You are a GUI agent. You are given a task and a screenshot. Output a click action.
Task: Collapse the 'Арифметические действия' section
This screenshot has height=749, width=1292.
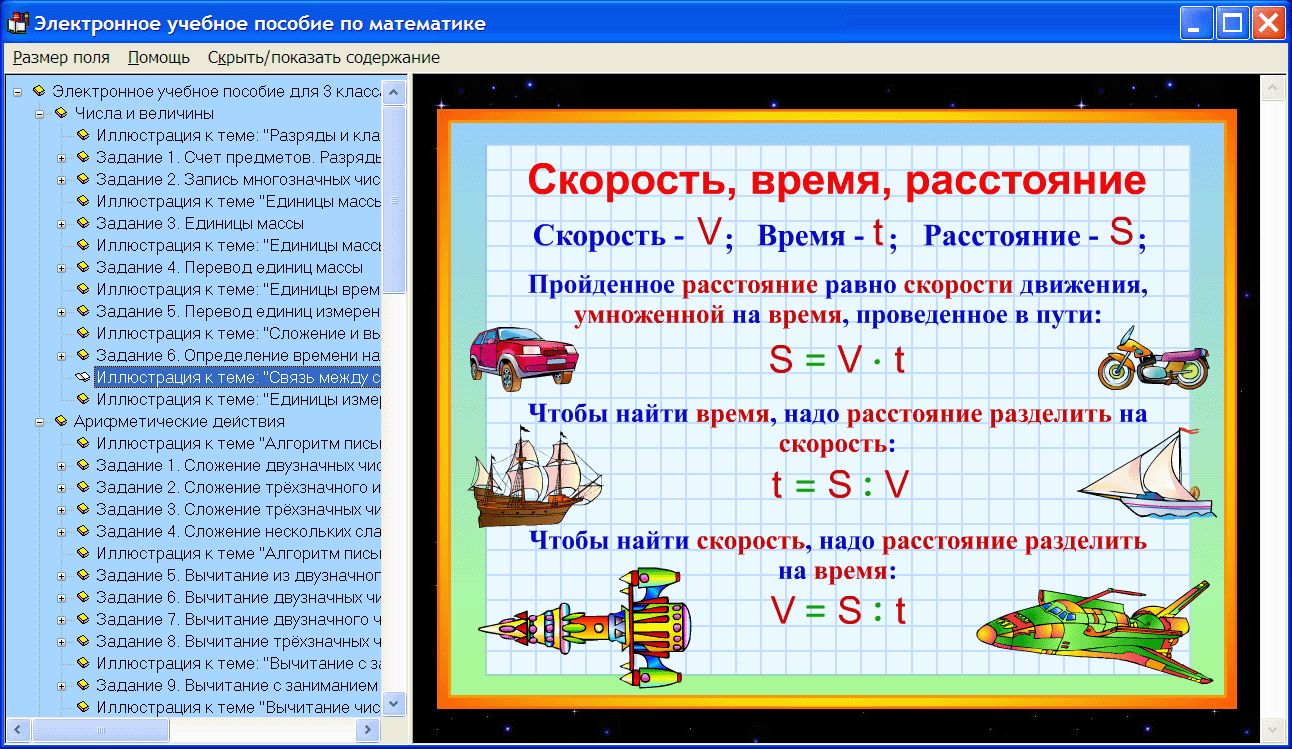point(40,422)
